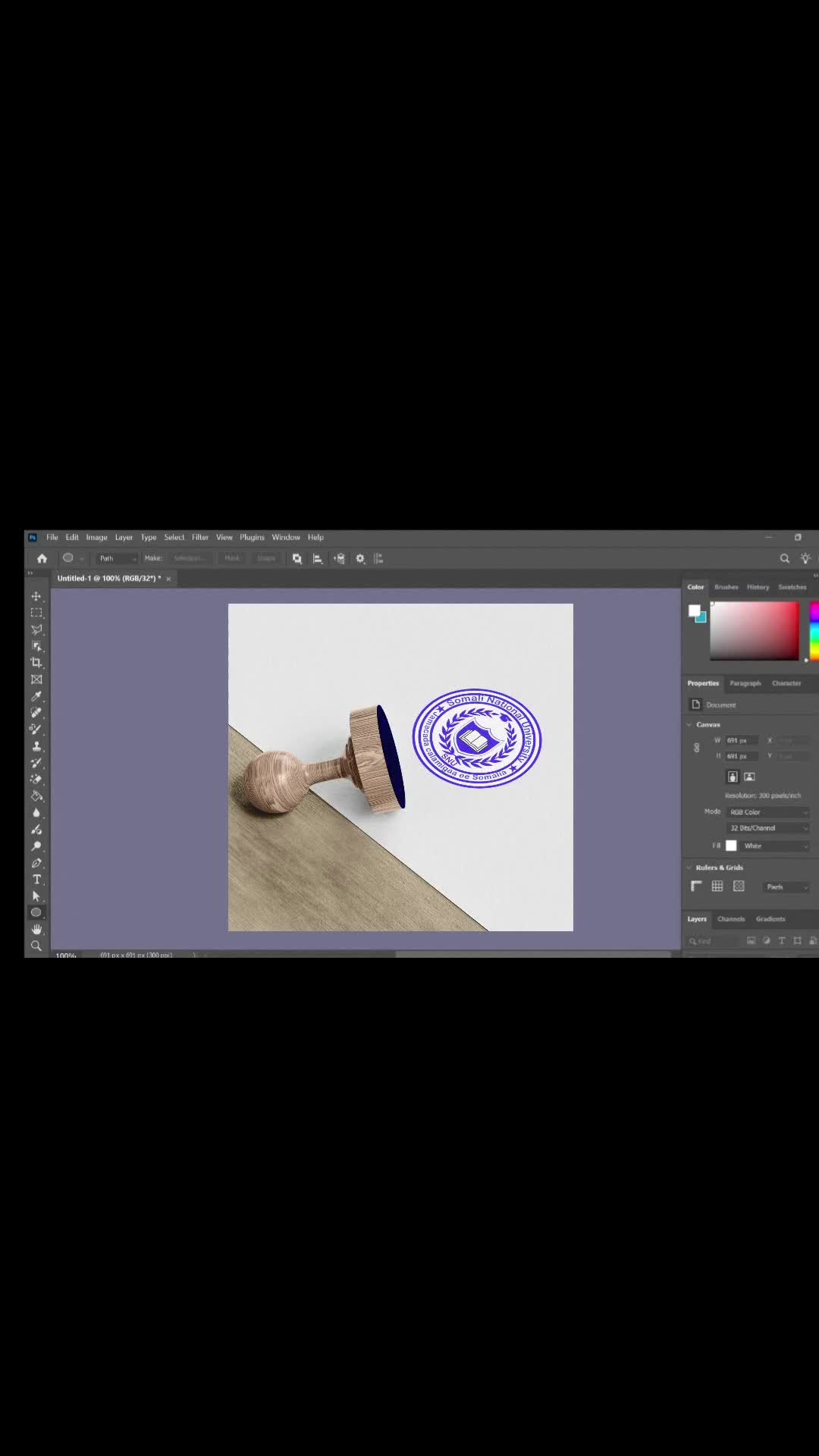Click the canvas width input field
The width and height of the screenshot is (819, 1456).
point(742,740)
